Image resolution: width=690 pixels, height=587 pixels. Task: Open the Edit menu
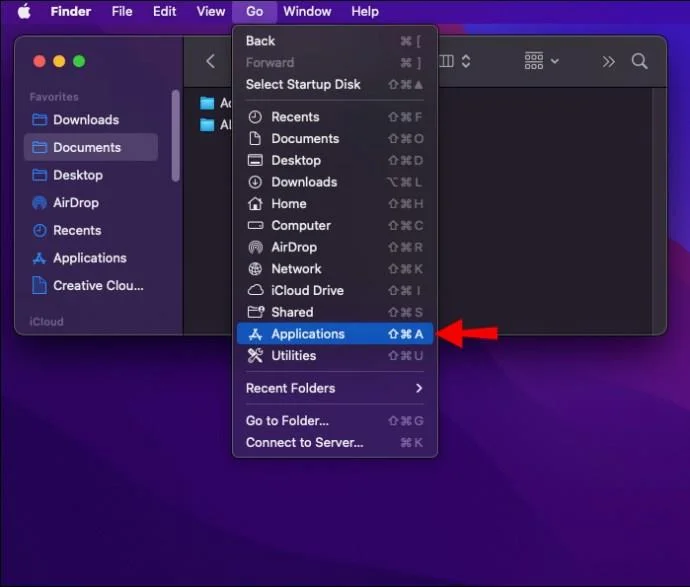click(164, 11)
